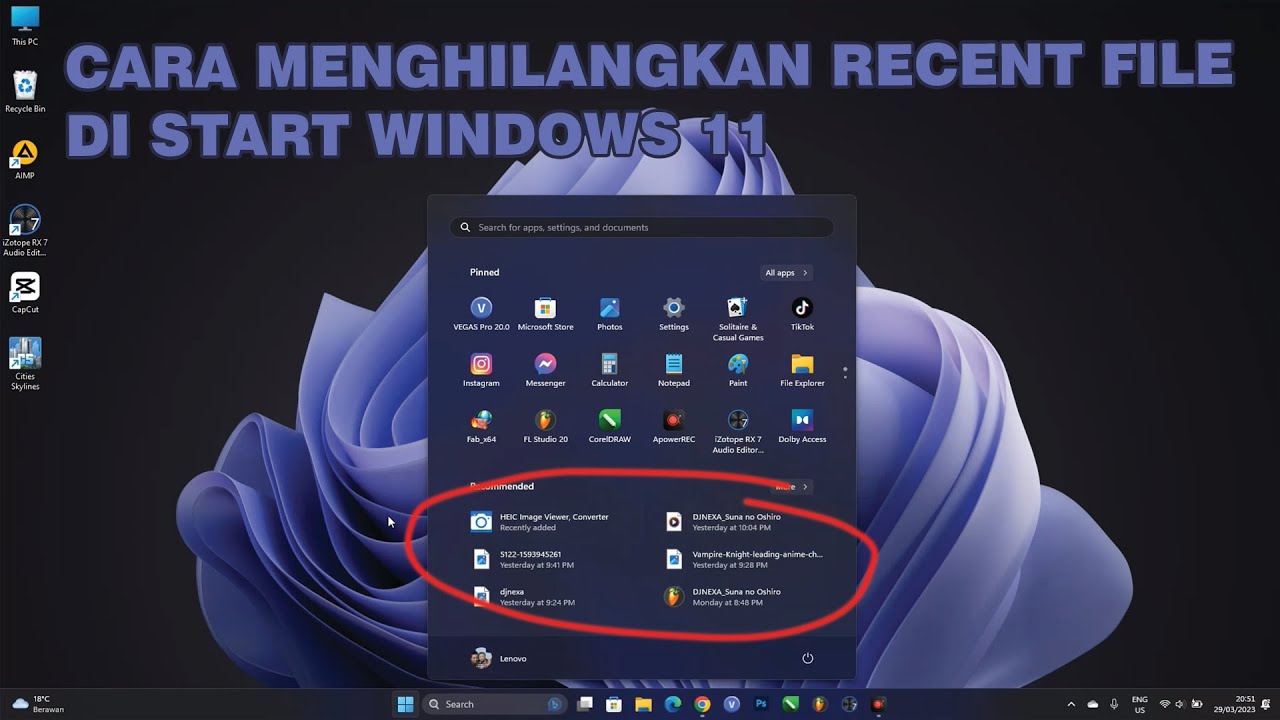1280x720 pixels.
Task: Launch Messenger from Start menu
Action: tap(545, 370)
